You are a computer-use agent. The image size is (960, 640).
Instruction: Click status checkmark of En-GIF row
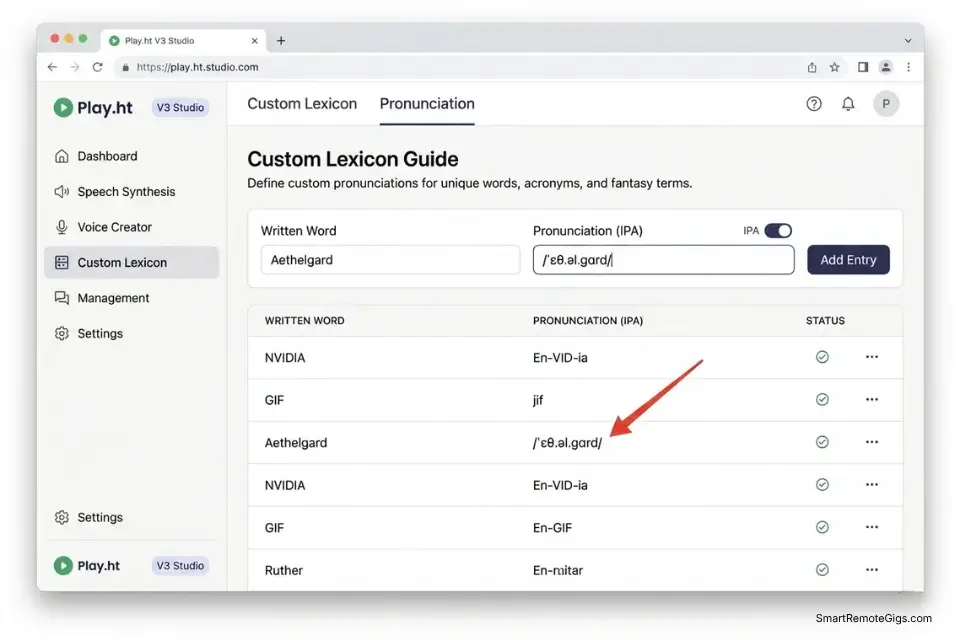coord(822,527)
